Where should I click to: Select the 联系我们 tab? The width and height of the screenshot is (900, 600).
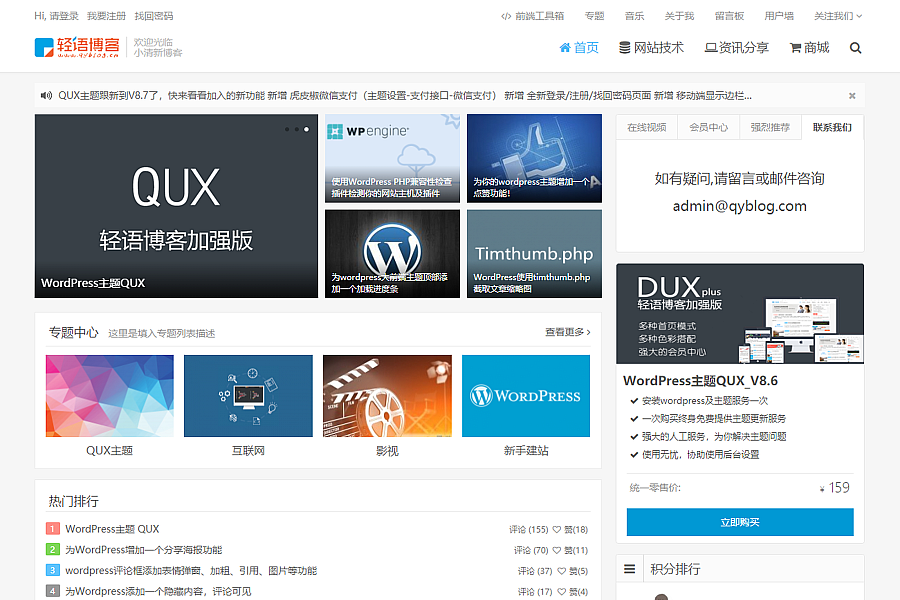pos(832,127)
